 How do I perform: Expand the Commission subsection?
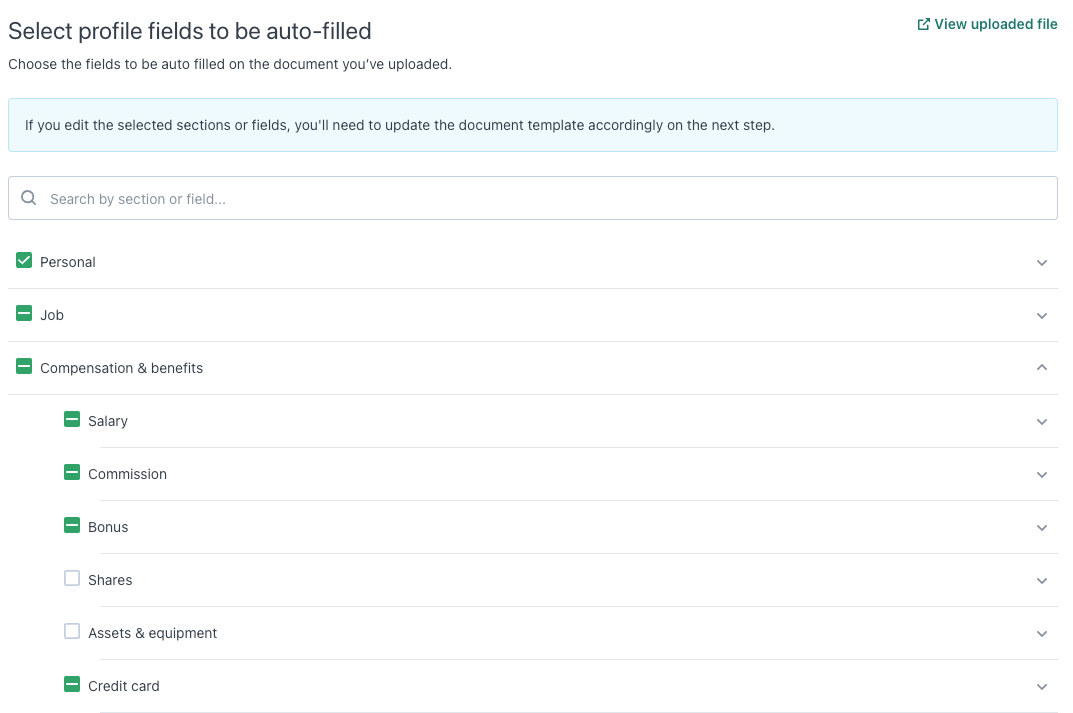(1041, 474)
